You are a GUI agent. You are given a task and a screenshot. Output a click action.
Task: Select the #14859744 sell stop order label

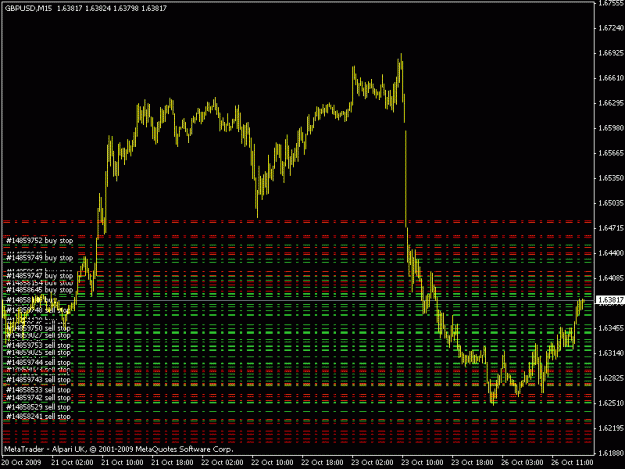(x=38, y=363)
